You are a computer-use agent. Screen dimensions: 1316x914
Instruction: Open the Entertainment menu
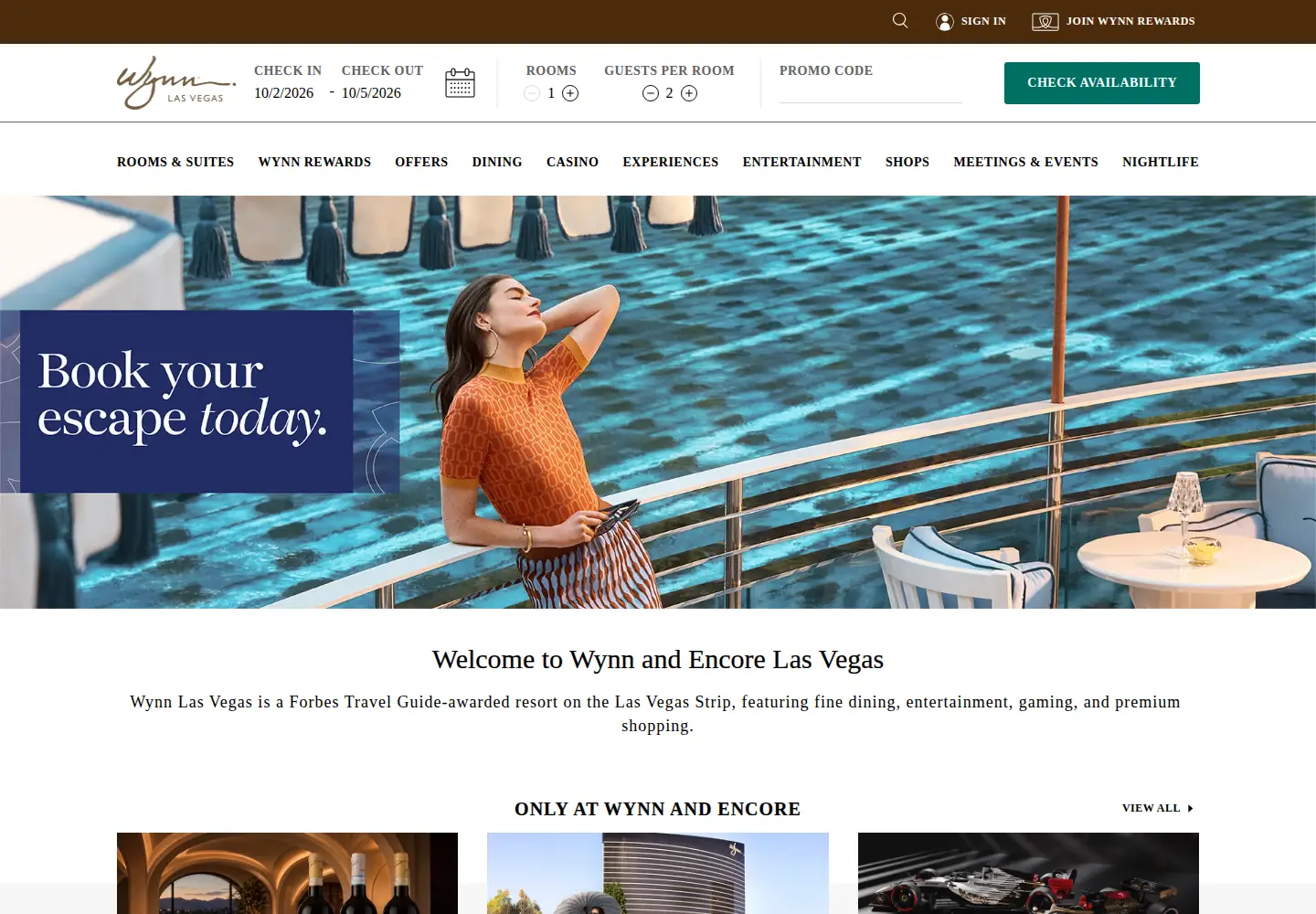(x=801, y=162)
